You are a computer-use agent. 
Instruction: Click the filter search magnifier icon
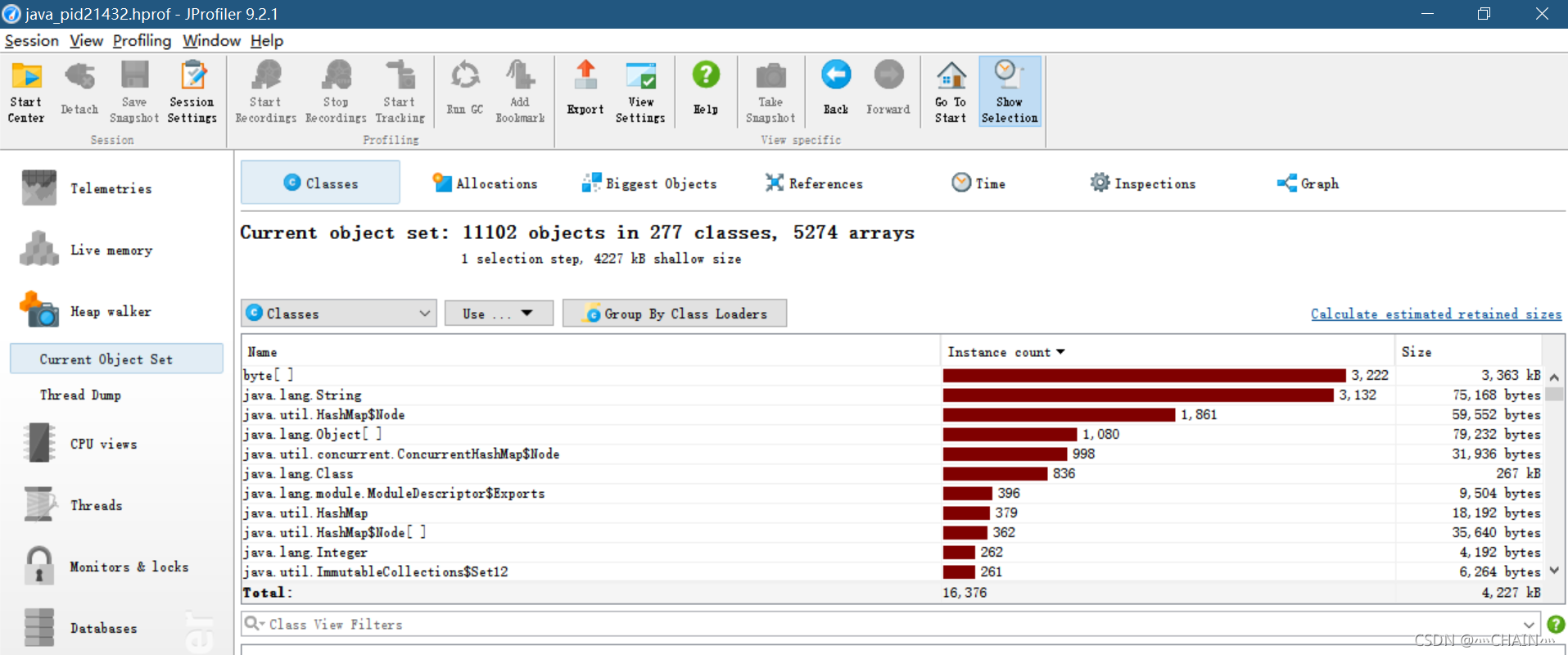(x=254, y=623)
